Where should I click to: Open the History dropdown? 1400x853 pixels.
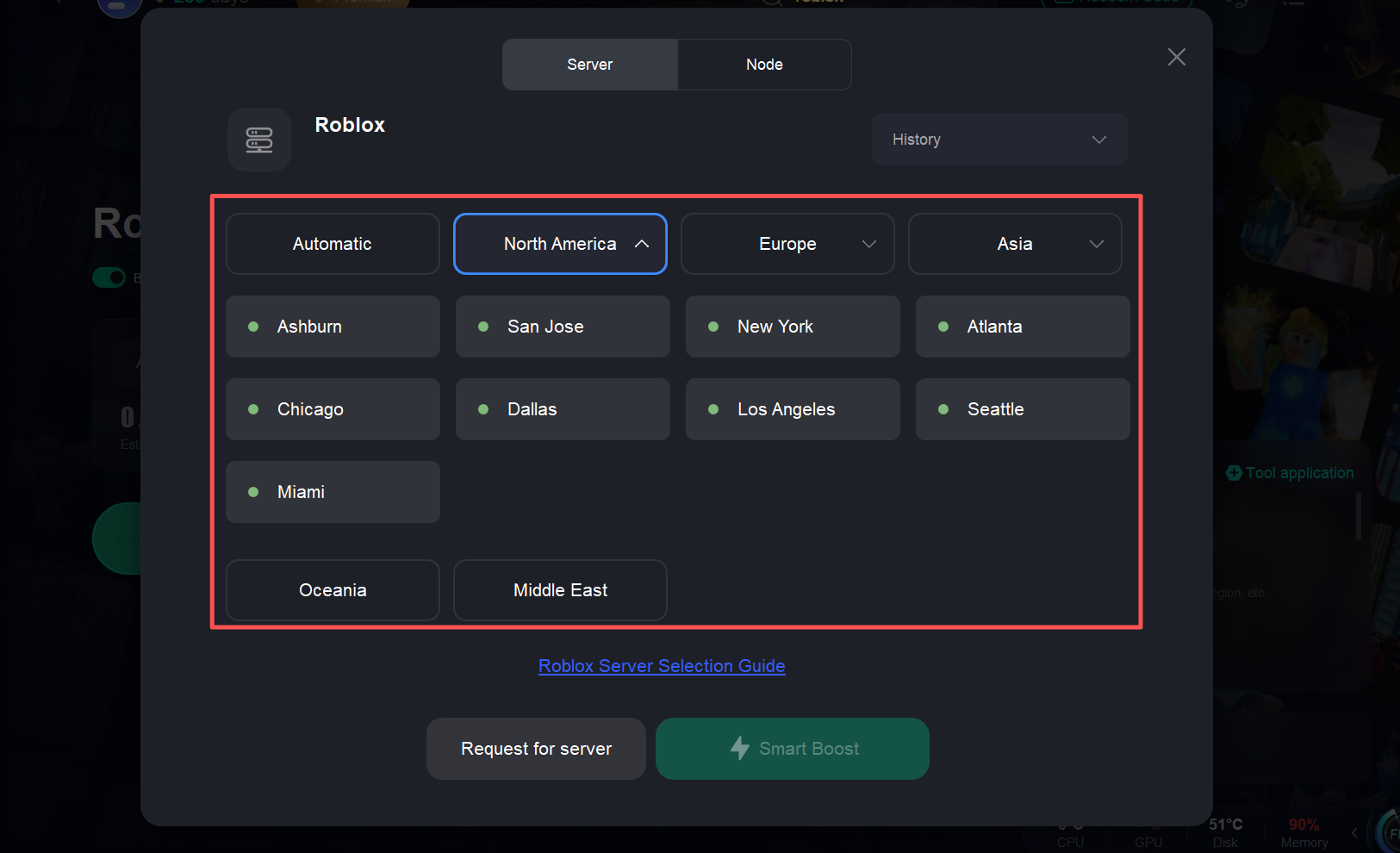coord(999,140)
